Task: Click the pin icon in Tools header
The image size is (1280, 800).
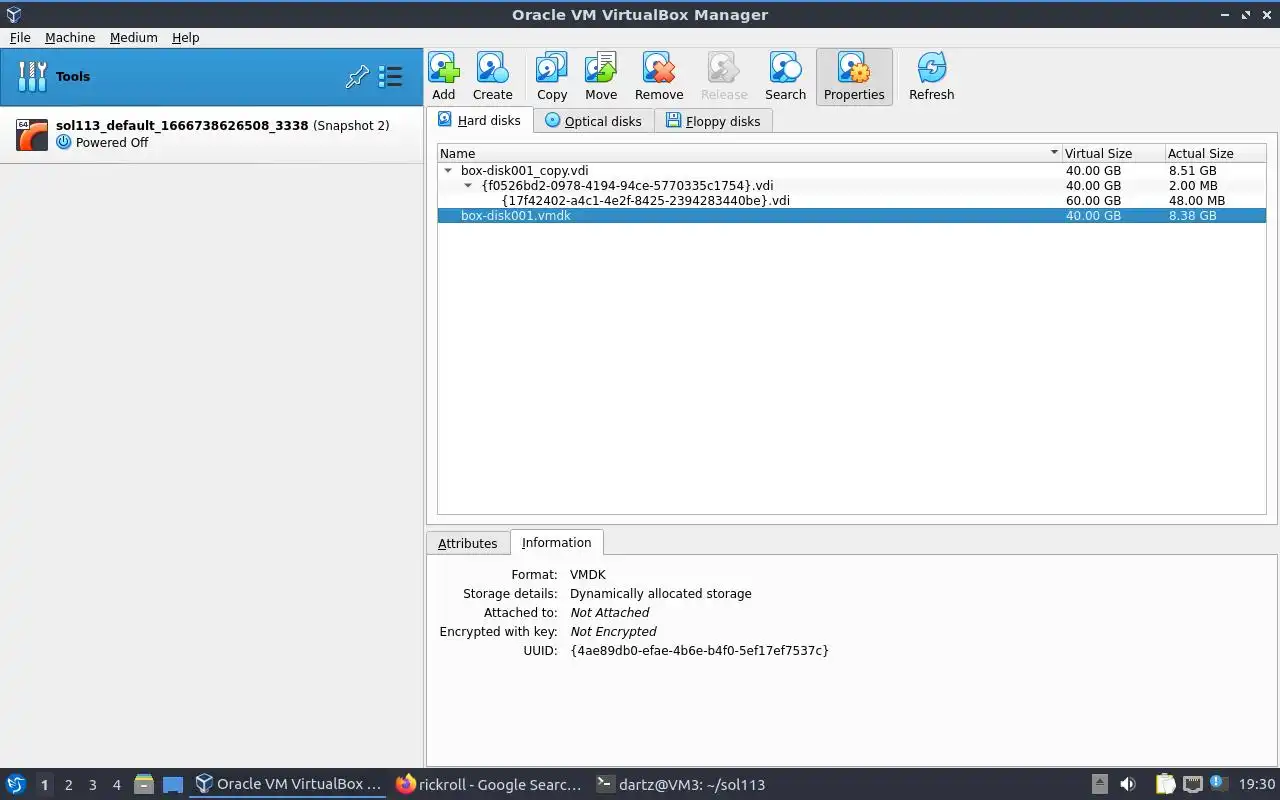Action: pos(357,77)
